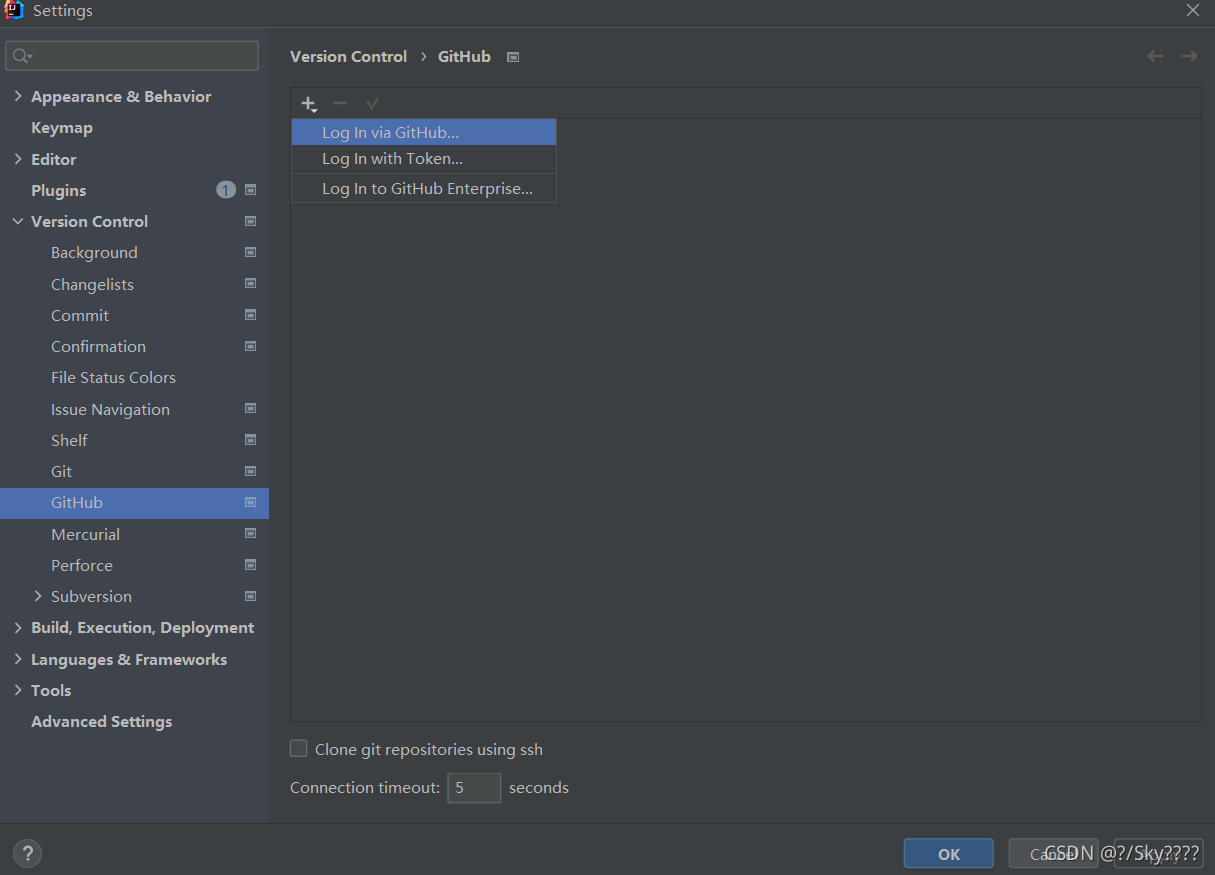The height and width of the screenshot is (875, 1215).
Task: Collapse the Version Control section
Action: 18,221
